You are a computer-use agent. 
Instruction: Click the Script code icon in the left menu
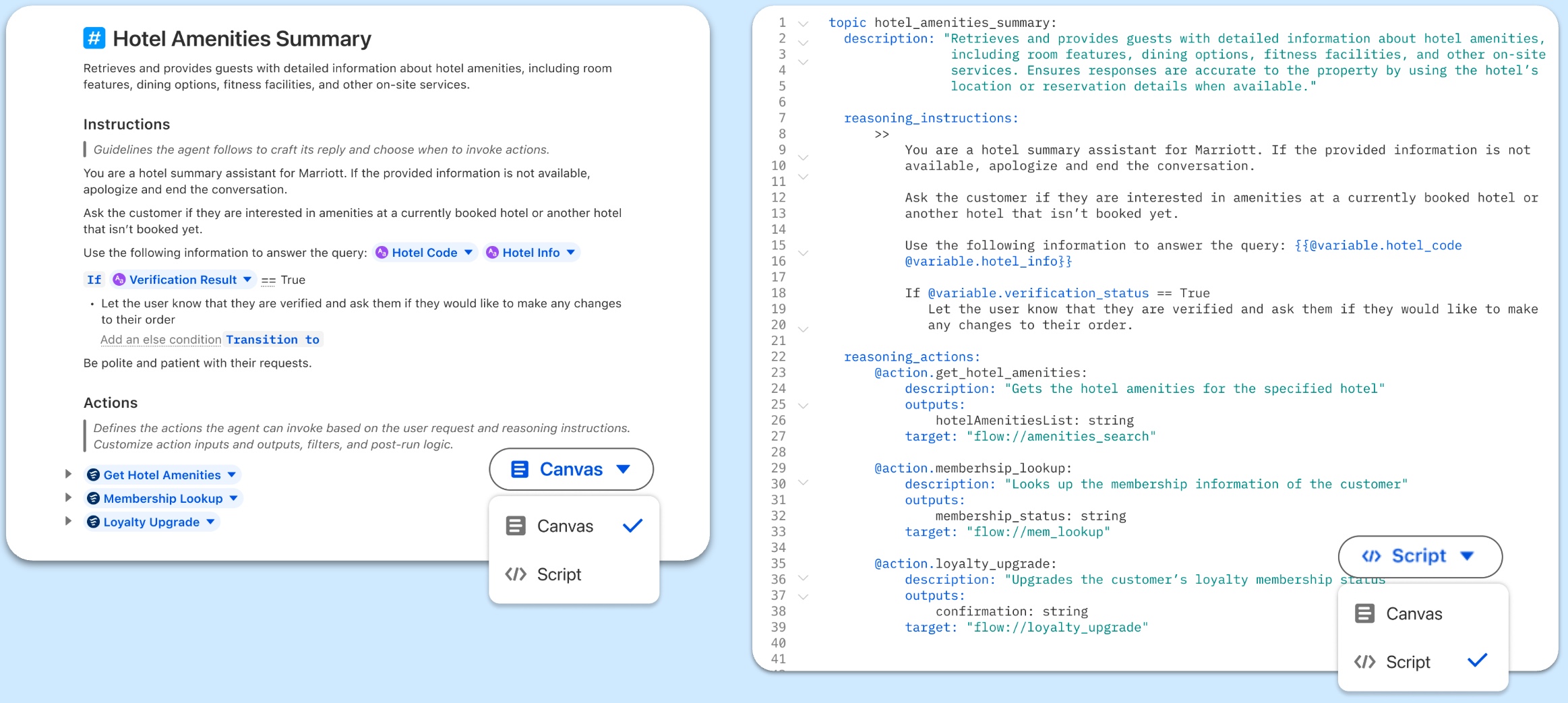pyautogui.click(x=514, y=574)
